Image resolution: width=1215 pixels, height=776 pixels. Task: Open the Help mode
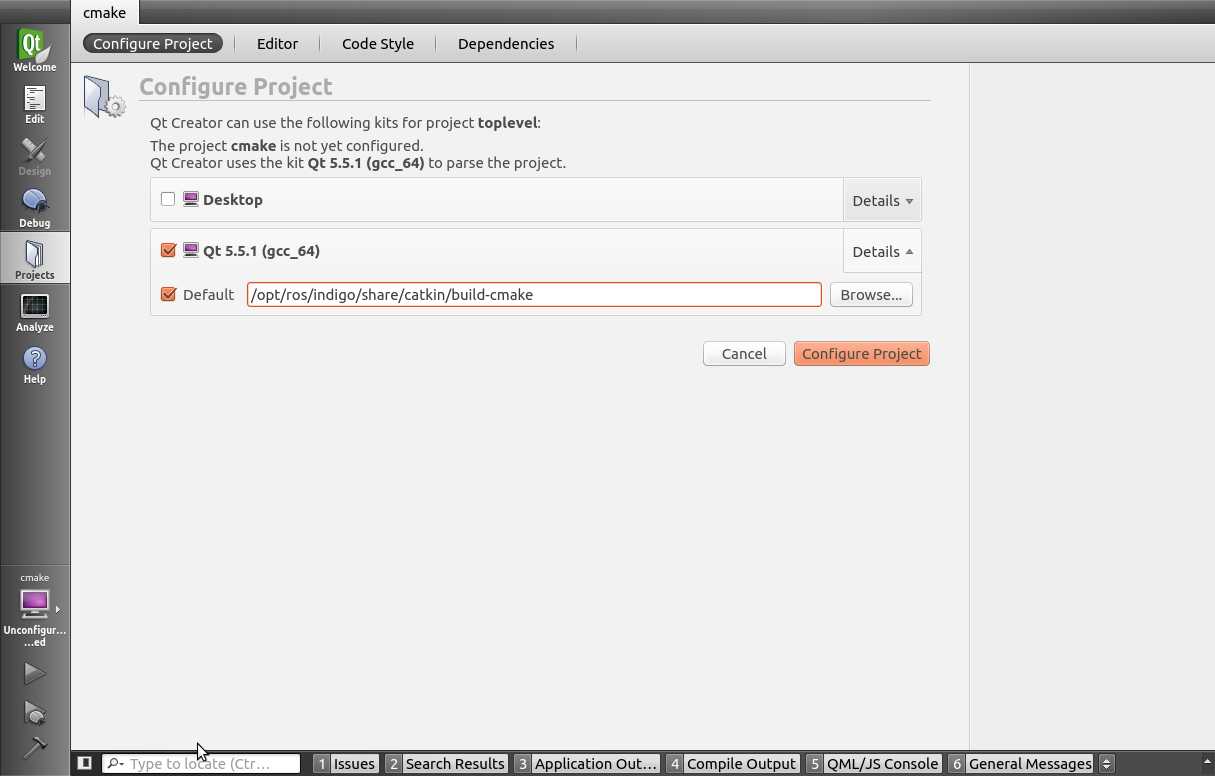34,364
